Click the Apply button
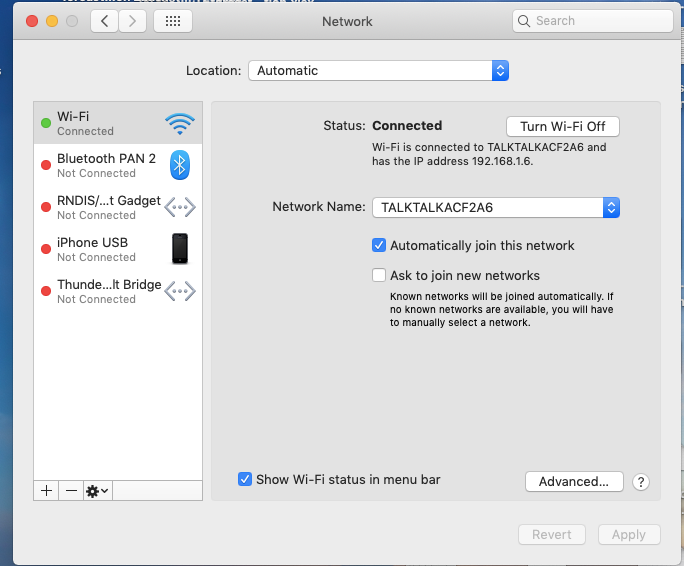Screen dimensions: 684x566 pyautogui.click(x=629, y=535)
